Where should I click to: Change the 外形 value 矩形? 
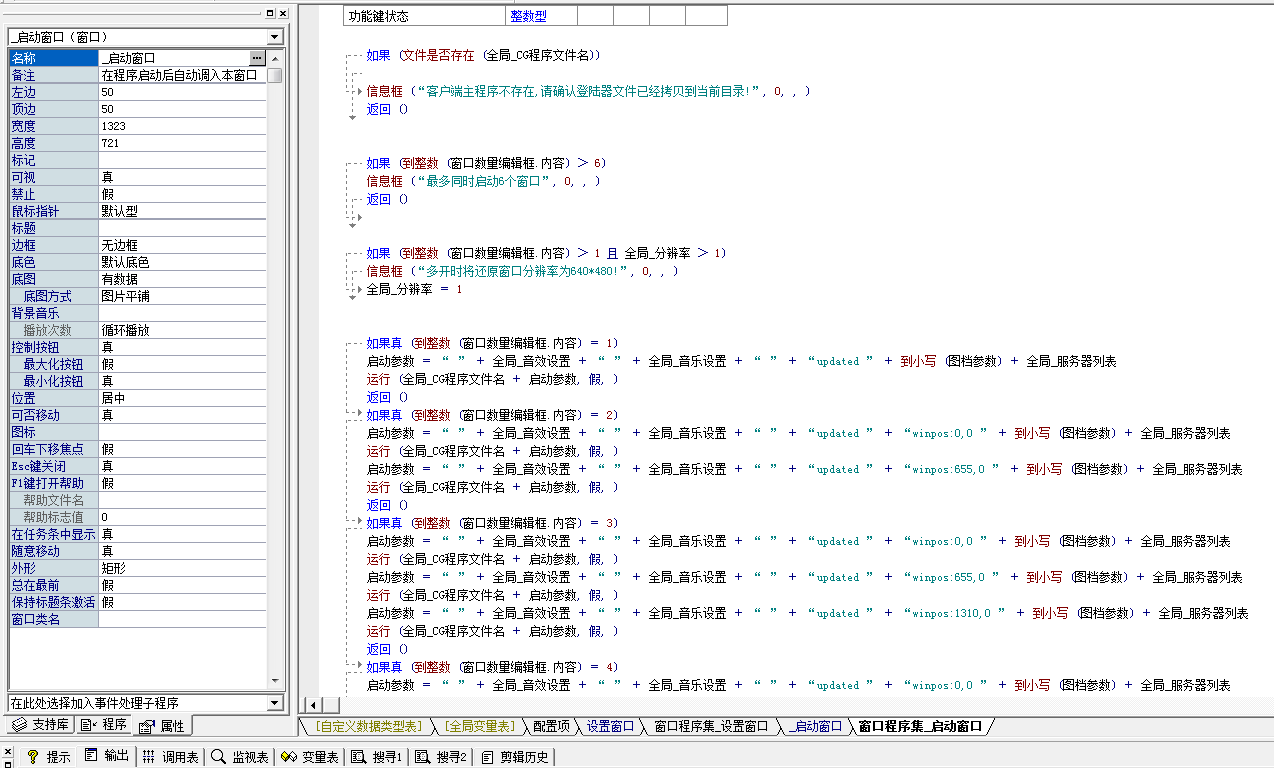pos(182,568)
